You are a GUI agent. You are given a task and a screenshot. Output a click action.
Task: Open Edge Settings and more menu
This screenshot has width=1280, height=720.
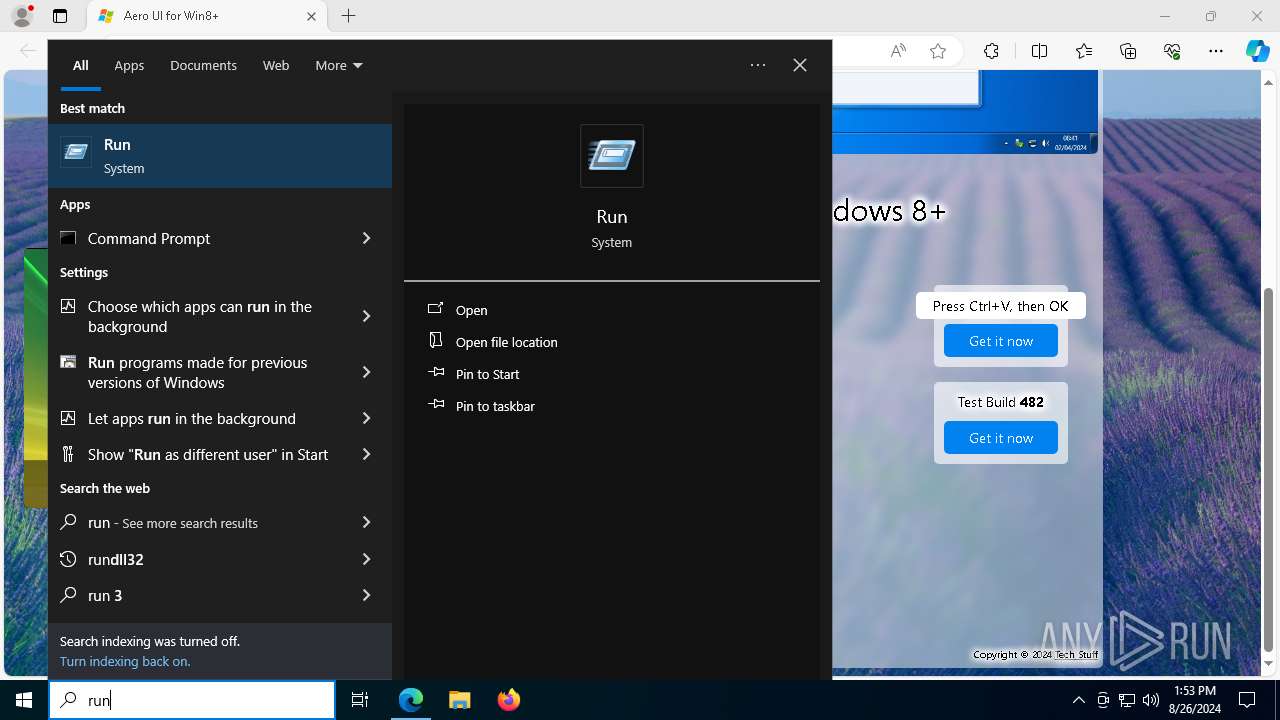click(x=1216, y=51)
